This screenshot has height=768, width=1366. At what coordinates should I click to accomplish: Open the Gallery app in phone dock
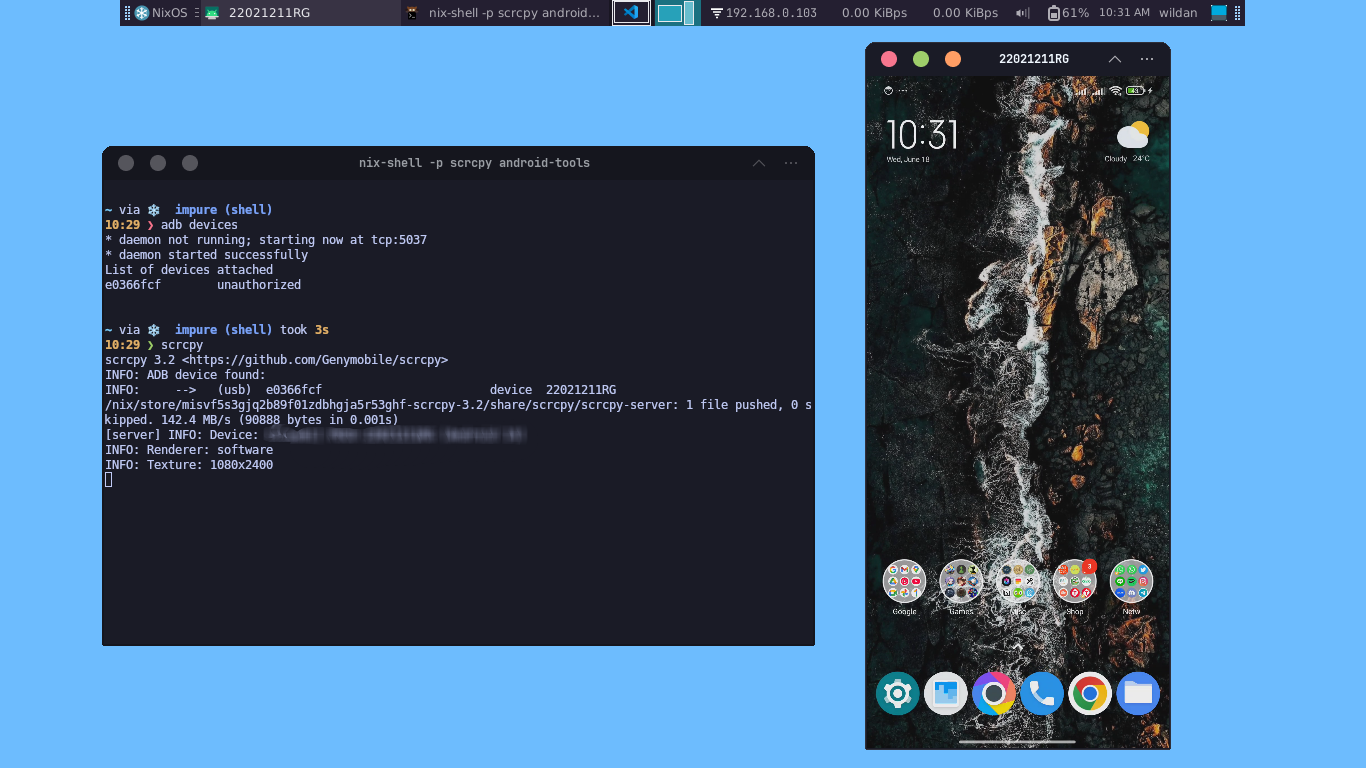pos(945,693)
